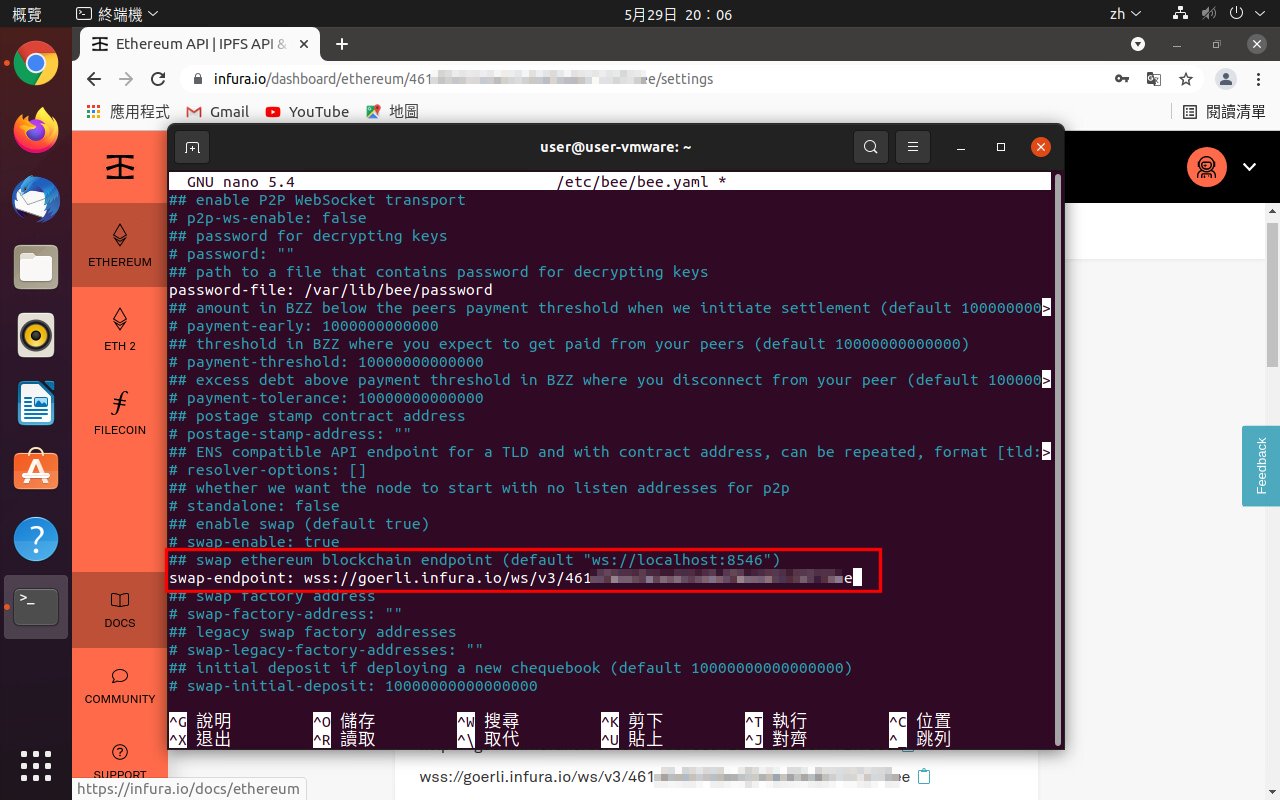Open Docs link in sidebar
The height and width of the screenshot is (800, 1280).
pyautogui.click(x=120, y=609)
